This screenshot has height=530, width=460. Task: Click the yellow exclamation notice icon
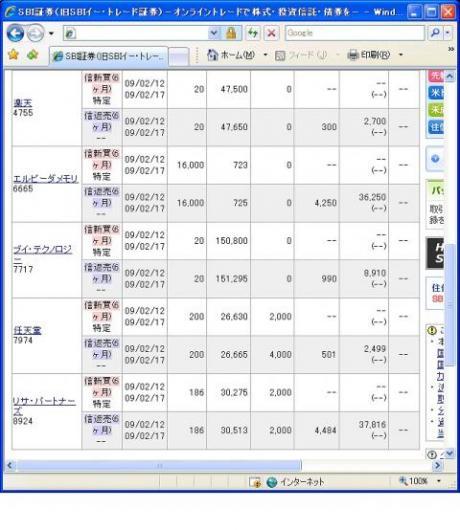[x=432, y=330]
